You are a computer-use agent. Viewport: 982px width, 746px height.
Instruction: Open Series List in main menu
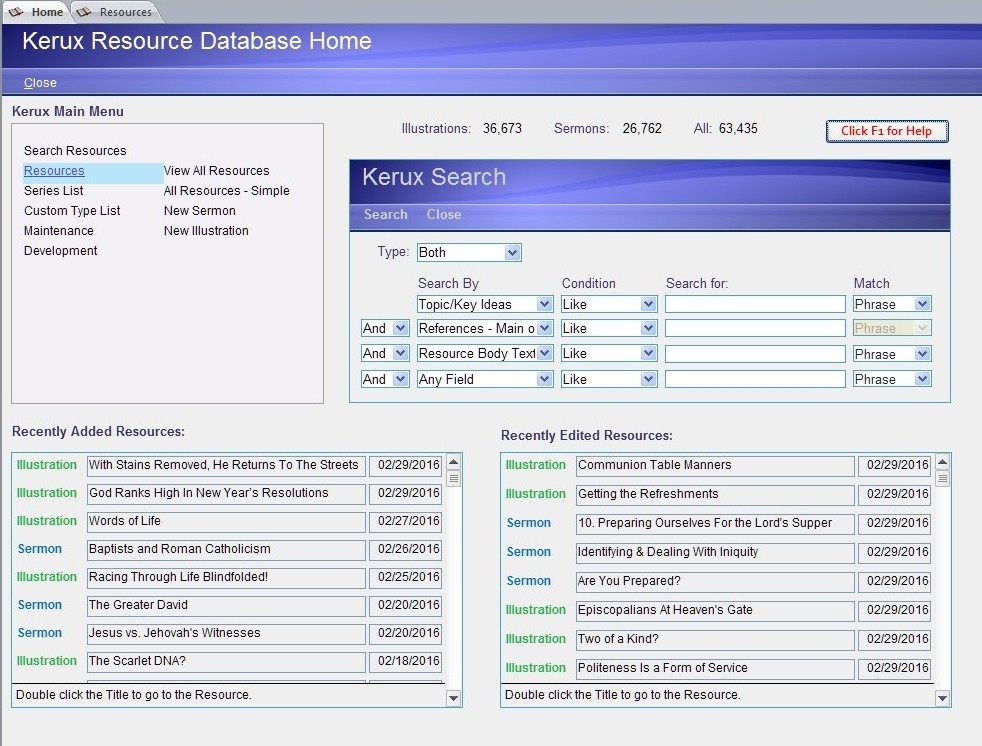(x=53, y=190)
